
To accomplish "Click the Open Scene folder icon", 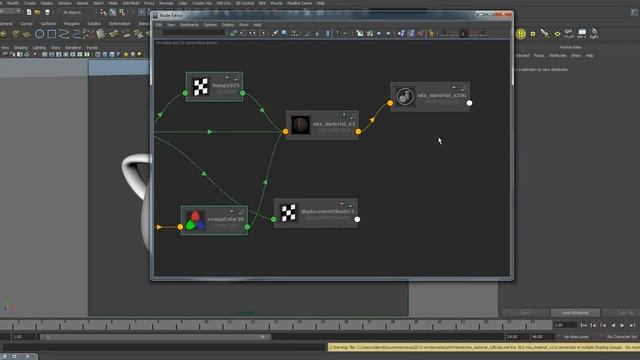I will tap(38, 12).
